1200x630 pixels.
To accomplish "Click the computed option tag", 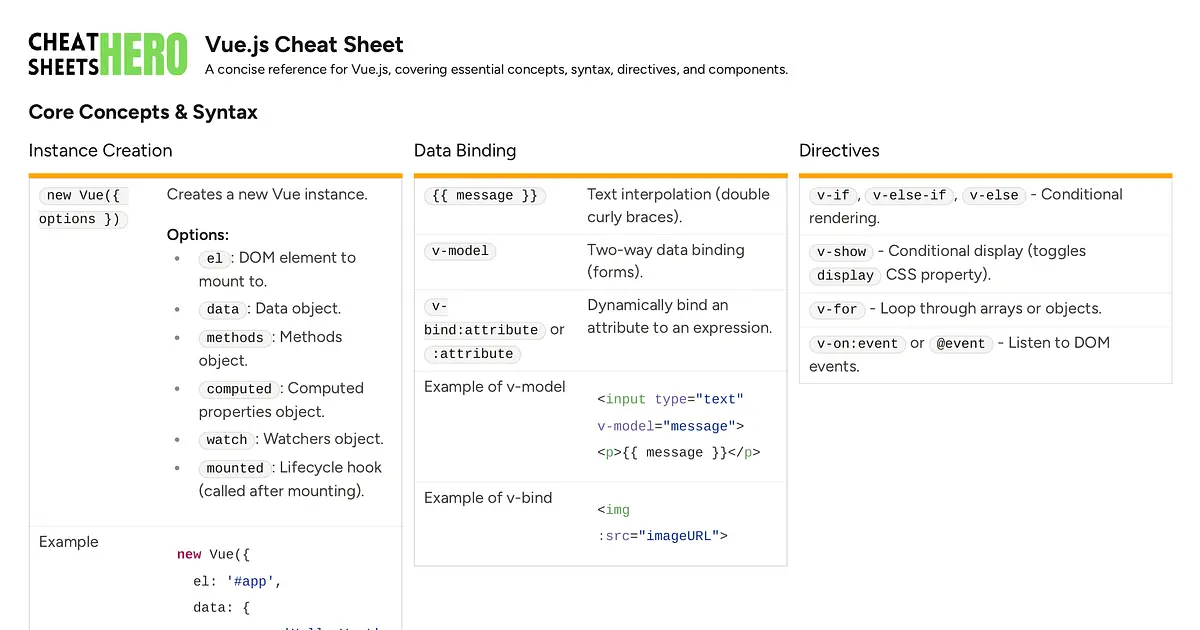I will tap(239, 389).
